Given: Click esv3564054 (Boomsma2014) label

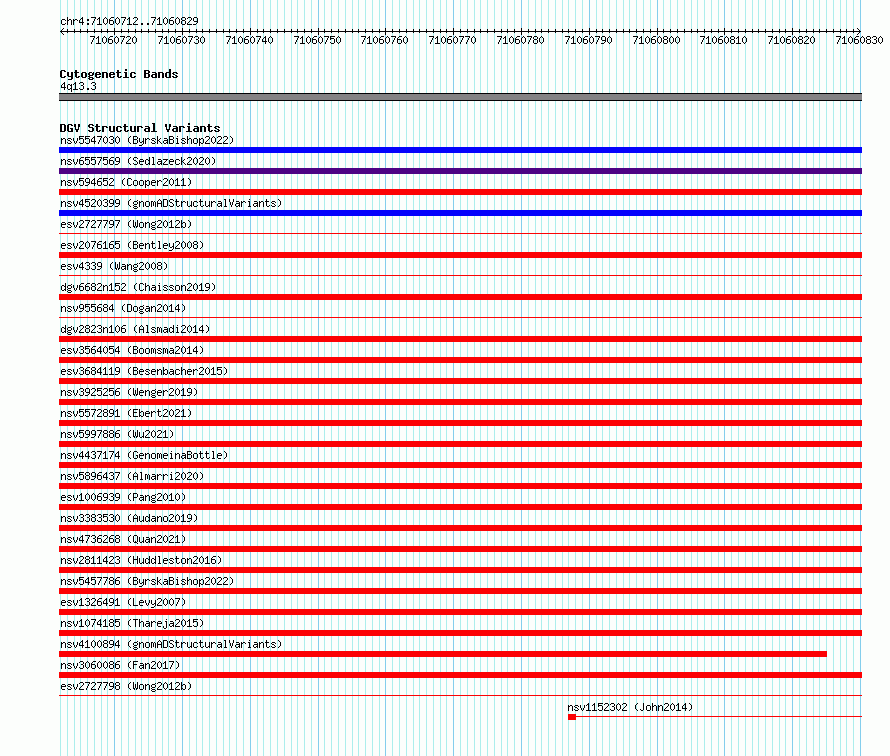Looking at the screenshot, I should [132, 350].
